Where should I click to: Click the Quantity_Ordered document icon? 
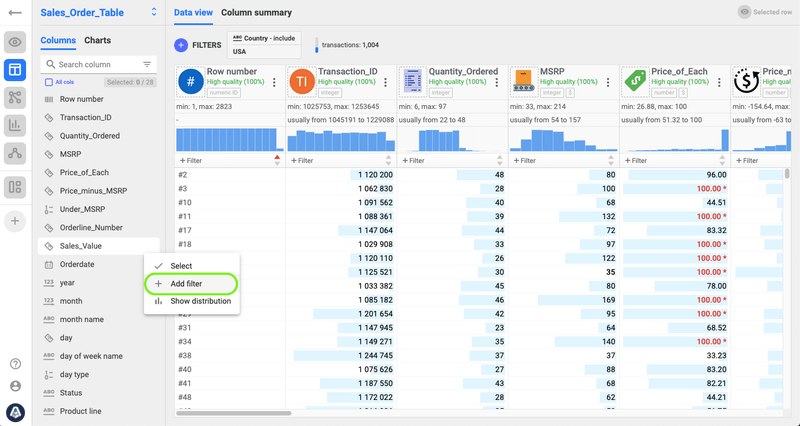413,82
